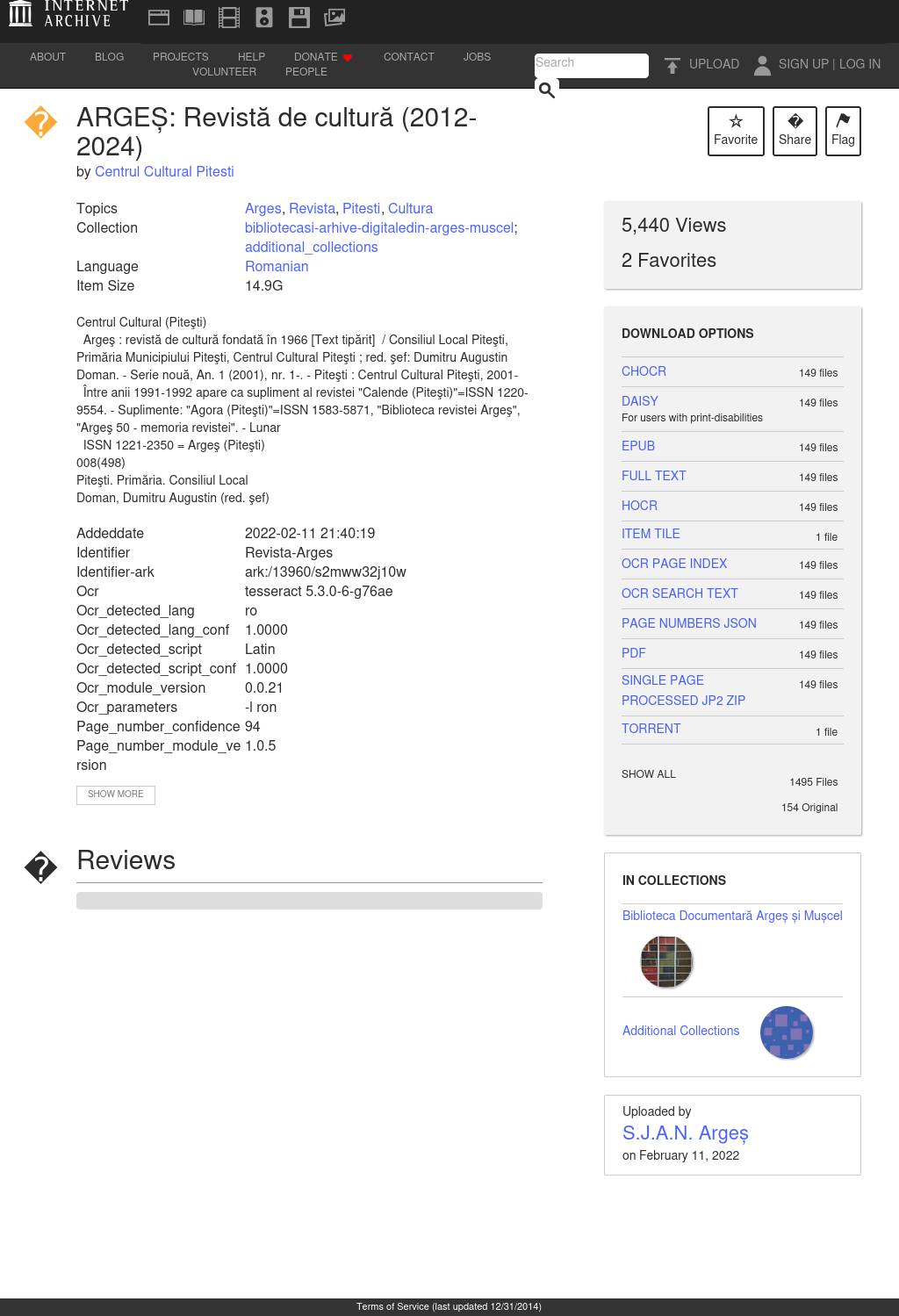Click the search magnifier icon
The width and height of the screenshot is (899, 1316).
pyautogui.click(x=546, y=90)
